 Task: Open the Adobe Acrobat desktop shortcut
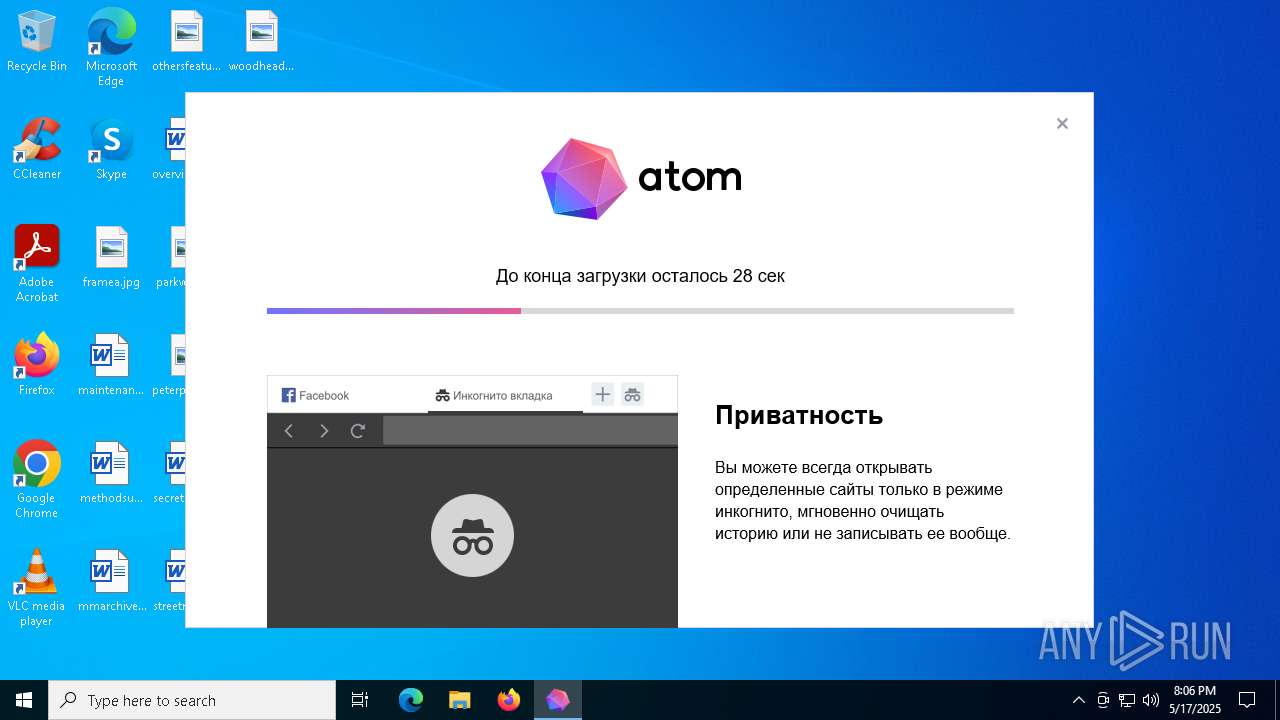point(37,263)
